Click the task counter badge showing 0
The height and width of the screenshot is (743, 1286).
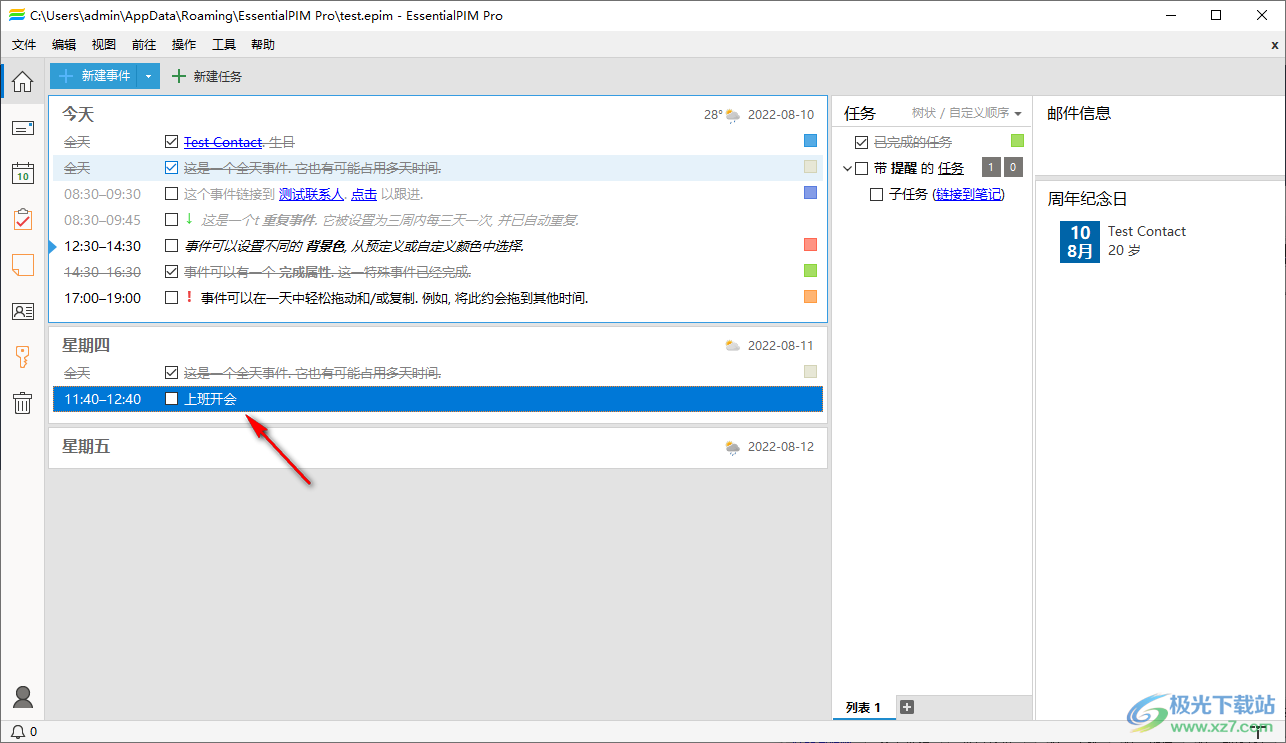(1013, 168)
